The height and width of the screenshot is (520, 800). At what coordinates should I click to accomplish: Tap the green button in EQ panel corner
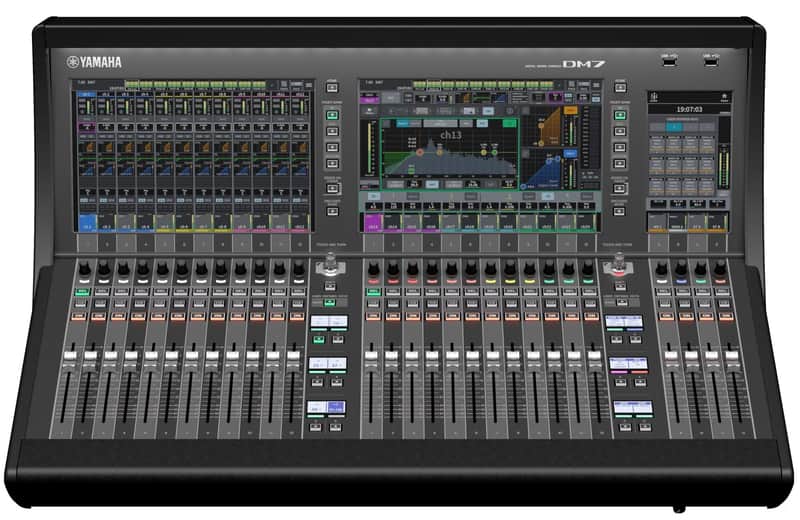pos(509,123)
